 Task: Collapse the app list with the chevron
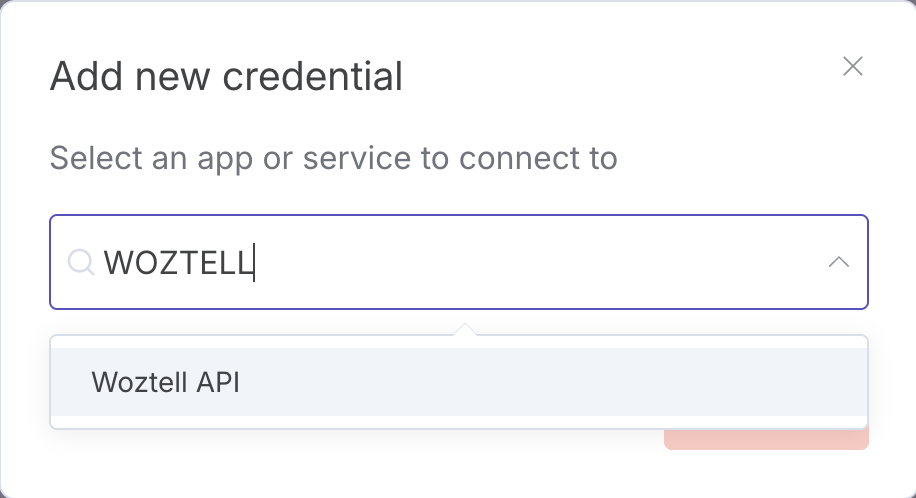click(x=839, y=262)
